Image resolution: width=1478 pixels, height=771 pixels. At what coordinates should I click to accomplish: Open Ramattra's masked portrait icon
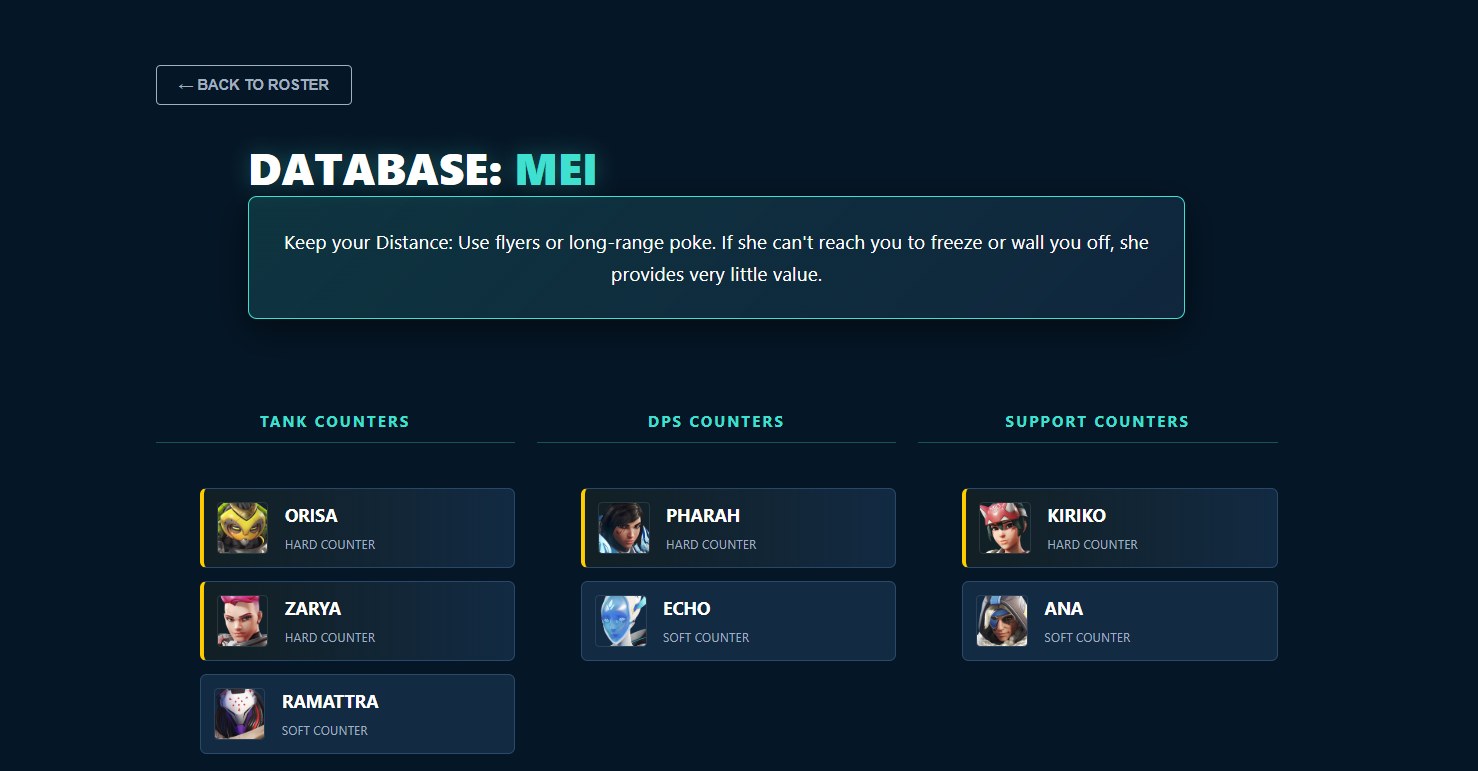[x=240, y=714]
